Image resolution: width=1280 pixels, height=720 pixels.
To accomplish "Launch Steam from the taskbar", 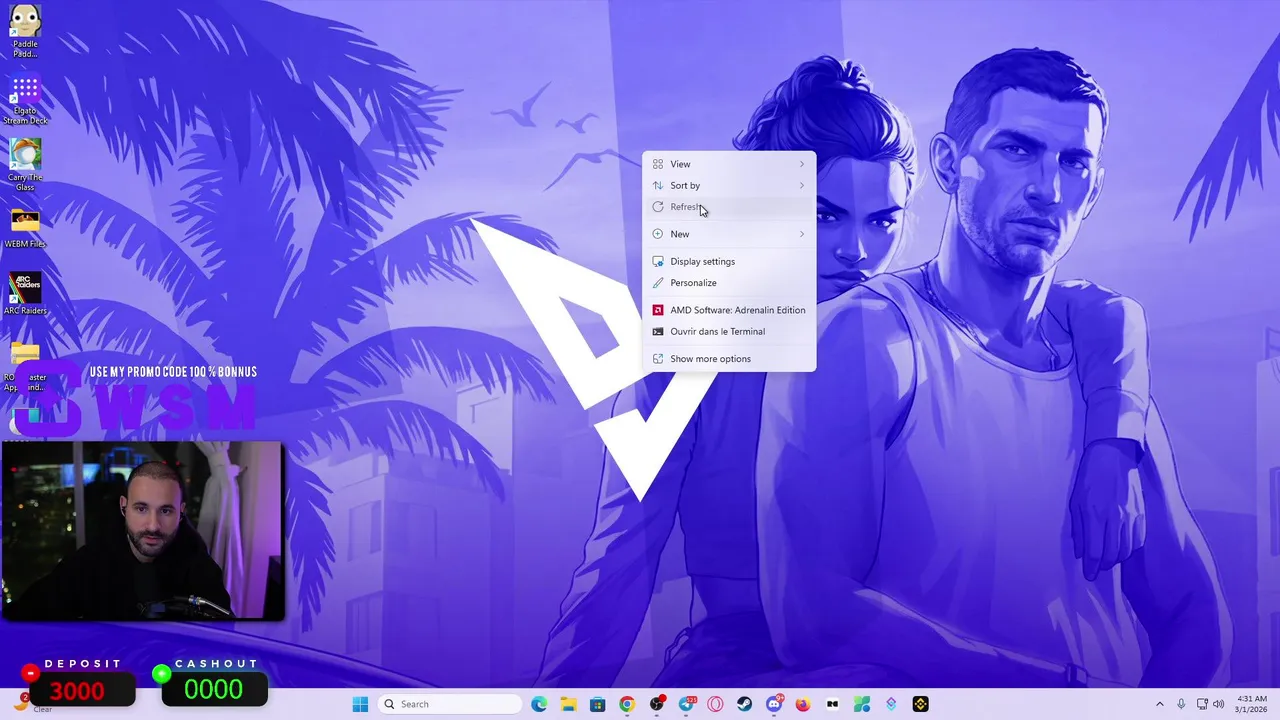I will coord(744,704).
